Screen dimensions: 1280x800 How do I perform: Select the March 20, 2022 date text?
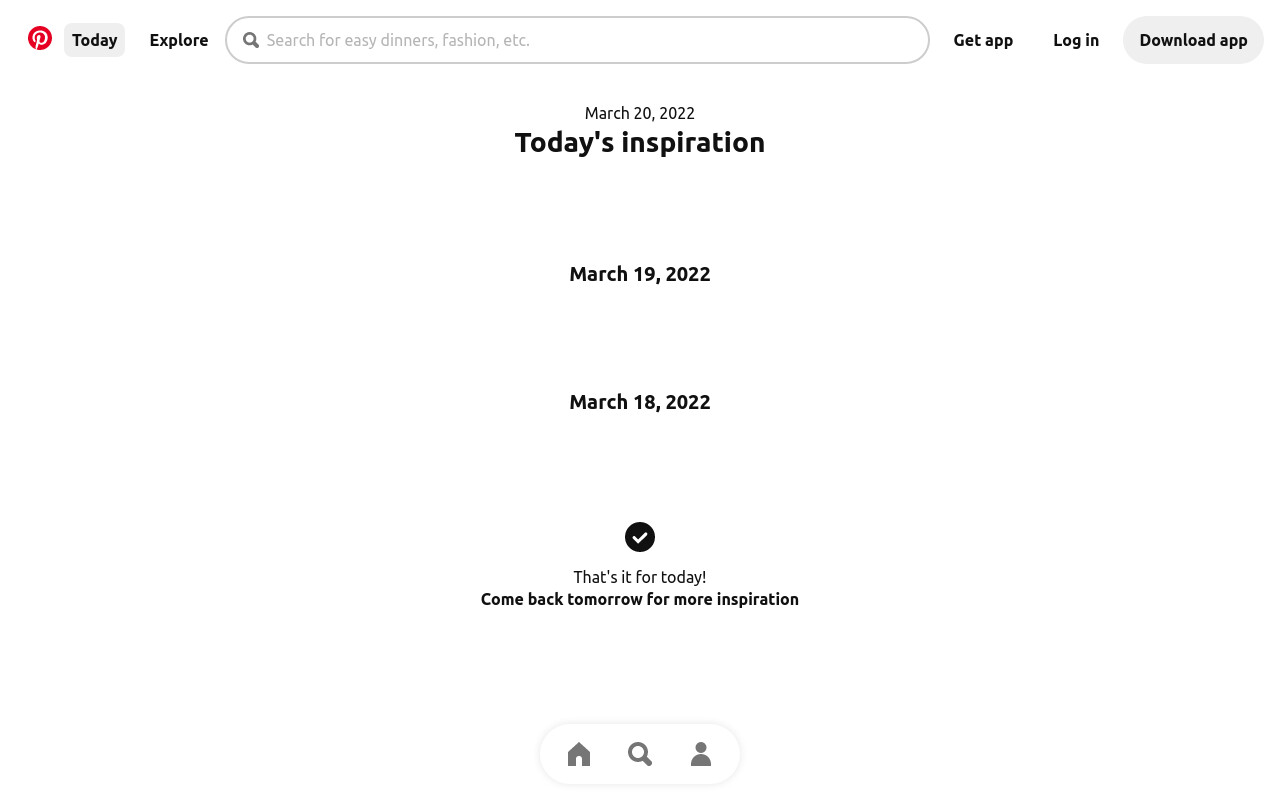[x=640, y=113]
